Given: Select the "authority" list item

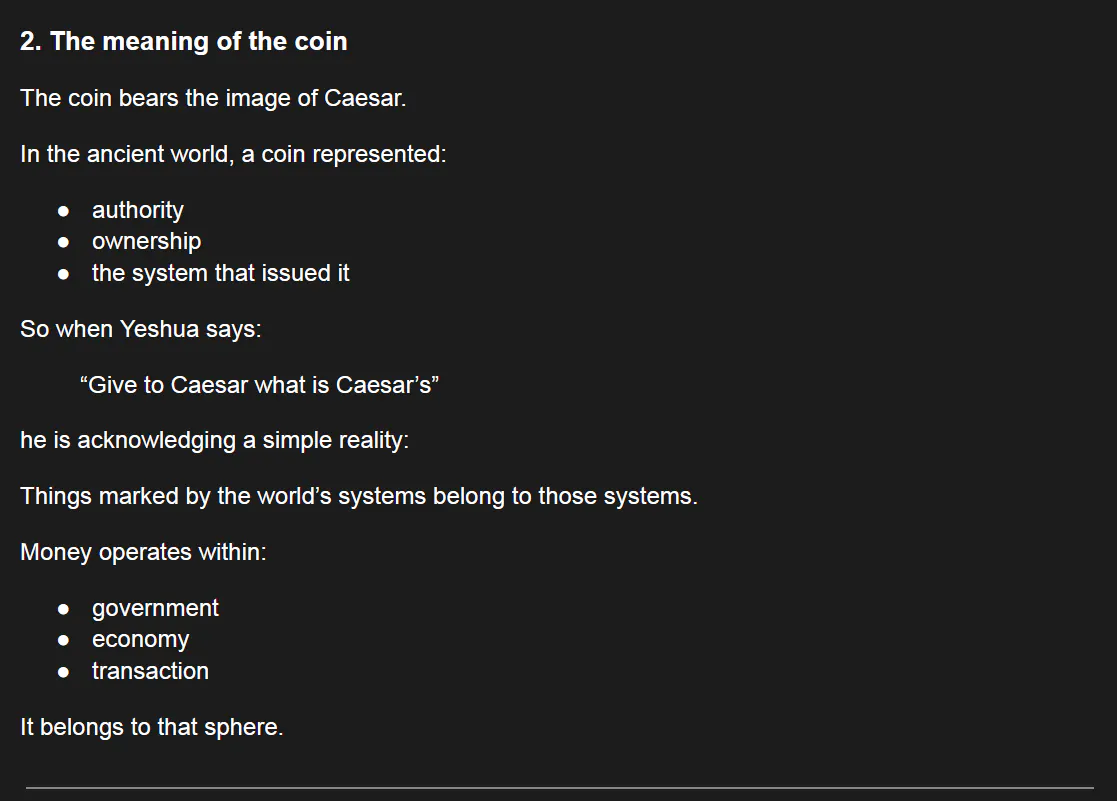Looking at the screenshot, I should click(x=138, y=210).
